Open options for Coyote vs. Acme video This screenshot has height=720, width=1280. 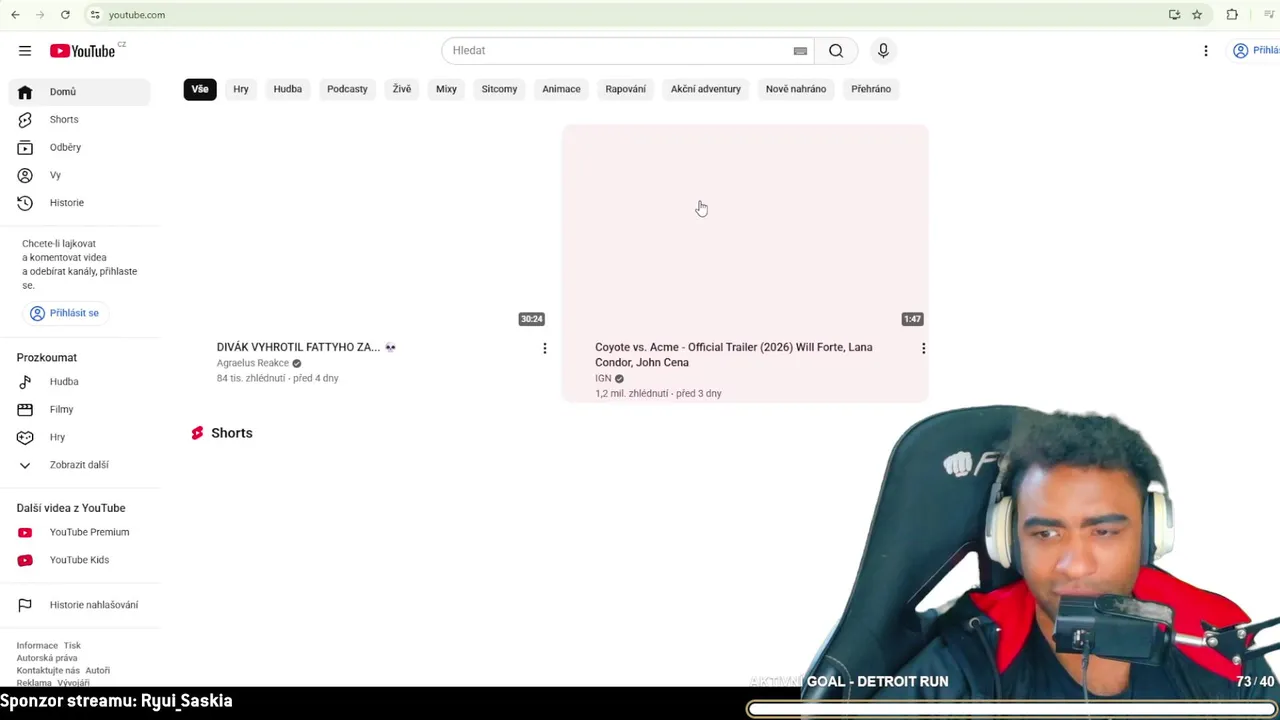tap(923, 348)
